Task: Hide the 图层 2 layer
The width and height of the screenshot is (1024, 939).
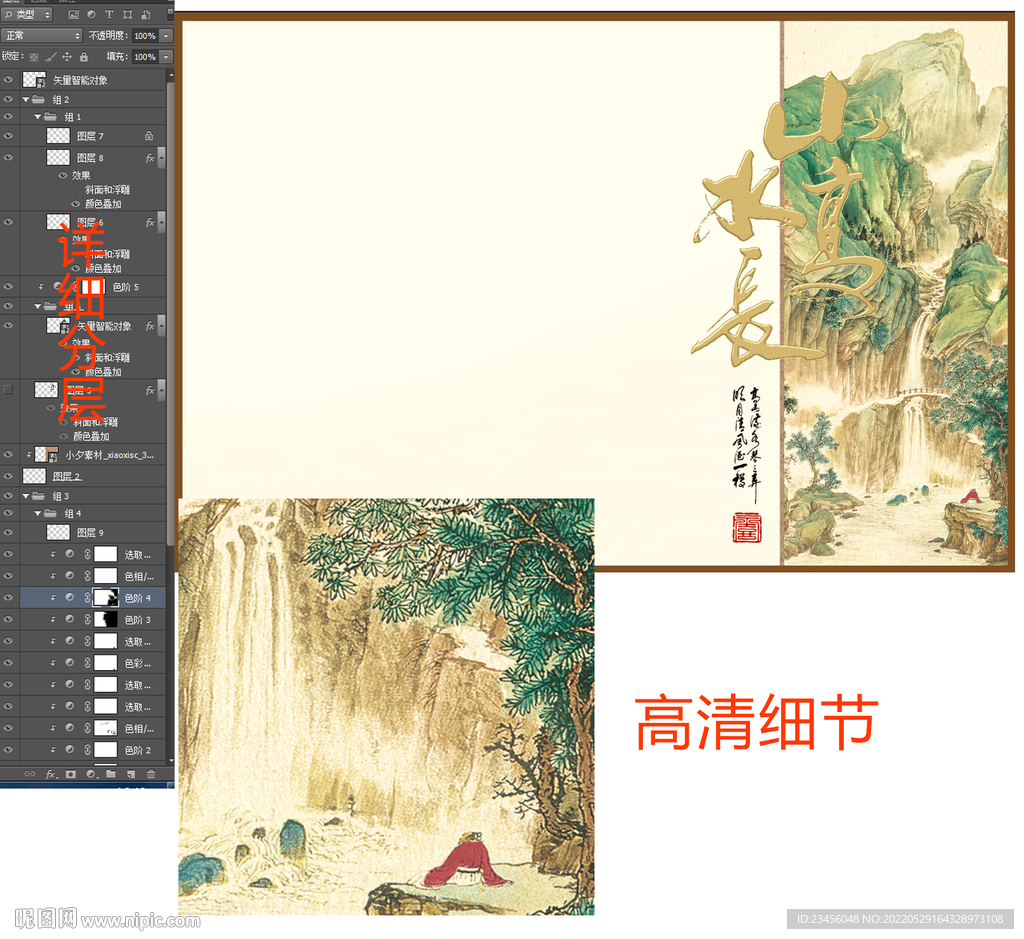Action: pyautogui.click(x=8, y=476)
